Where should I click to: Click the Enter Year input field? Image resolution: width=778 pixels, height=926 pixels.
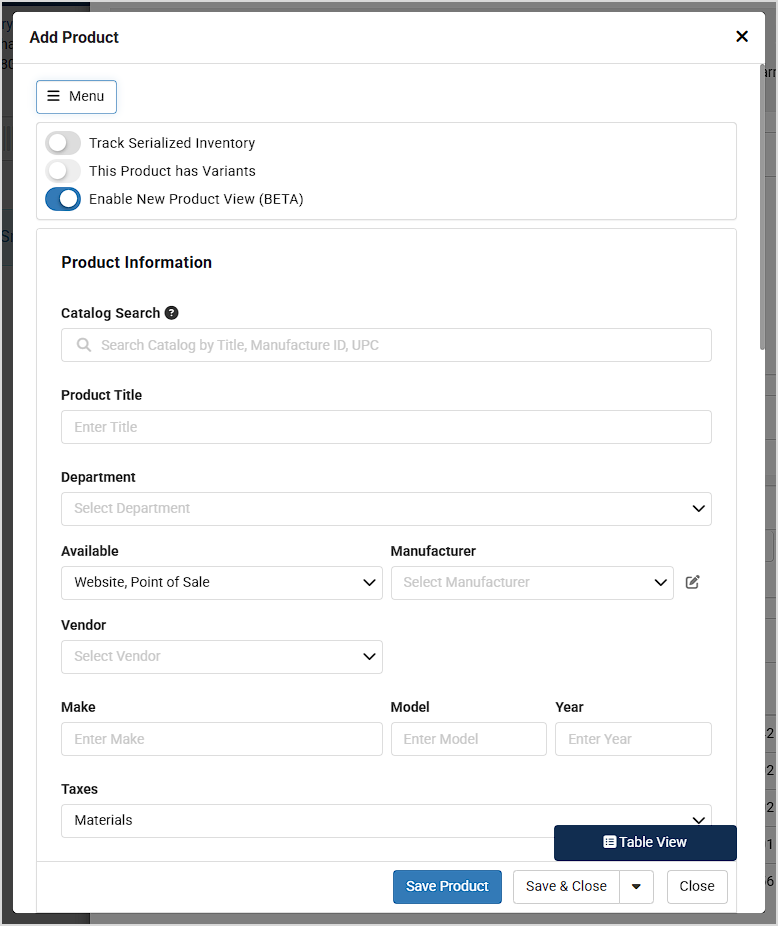pyautogui.click(x=633, y=739)
